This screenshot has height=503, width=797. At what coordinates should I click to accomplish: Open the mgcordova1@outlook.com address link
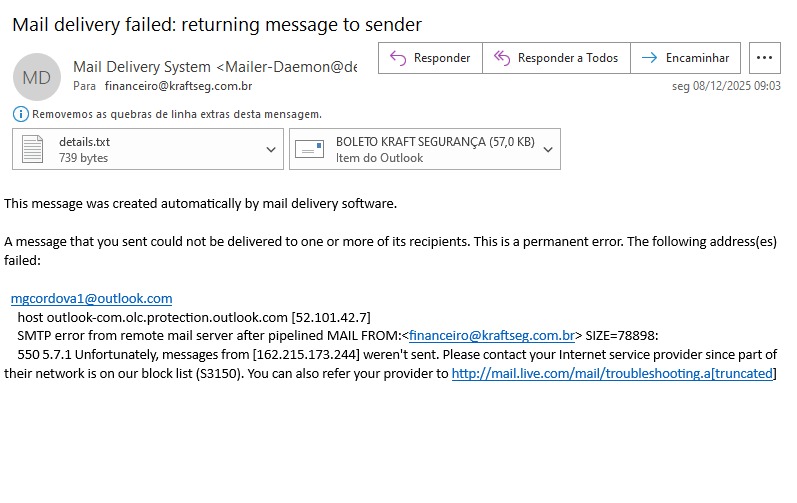click(x=91, y=298)
